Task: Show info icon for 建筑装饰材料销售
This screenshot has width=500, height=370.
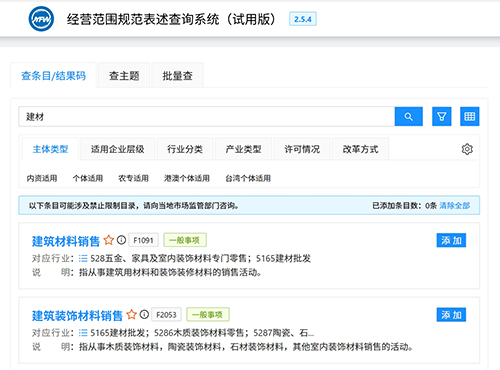Action: click(x=144, y=314)
